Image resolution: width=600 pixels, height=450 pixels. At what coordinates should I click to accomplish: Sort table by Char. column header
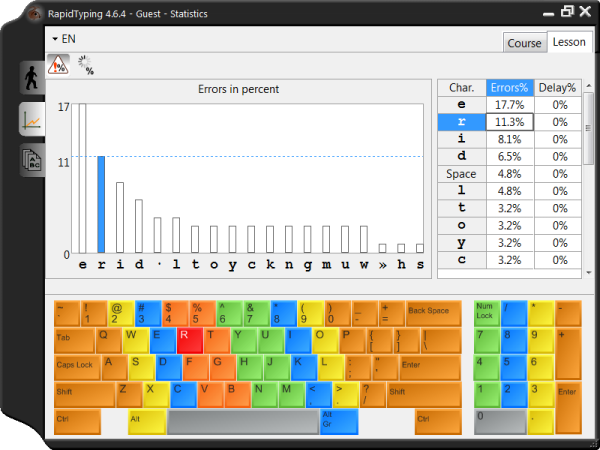tap(462, 88)
